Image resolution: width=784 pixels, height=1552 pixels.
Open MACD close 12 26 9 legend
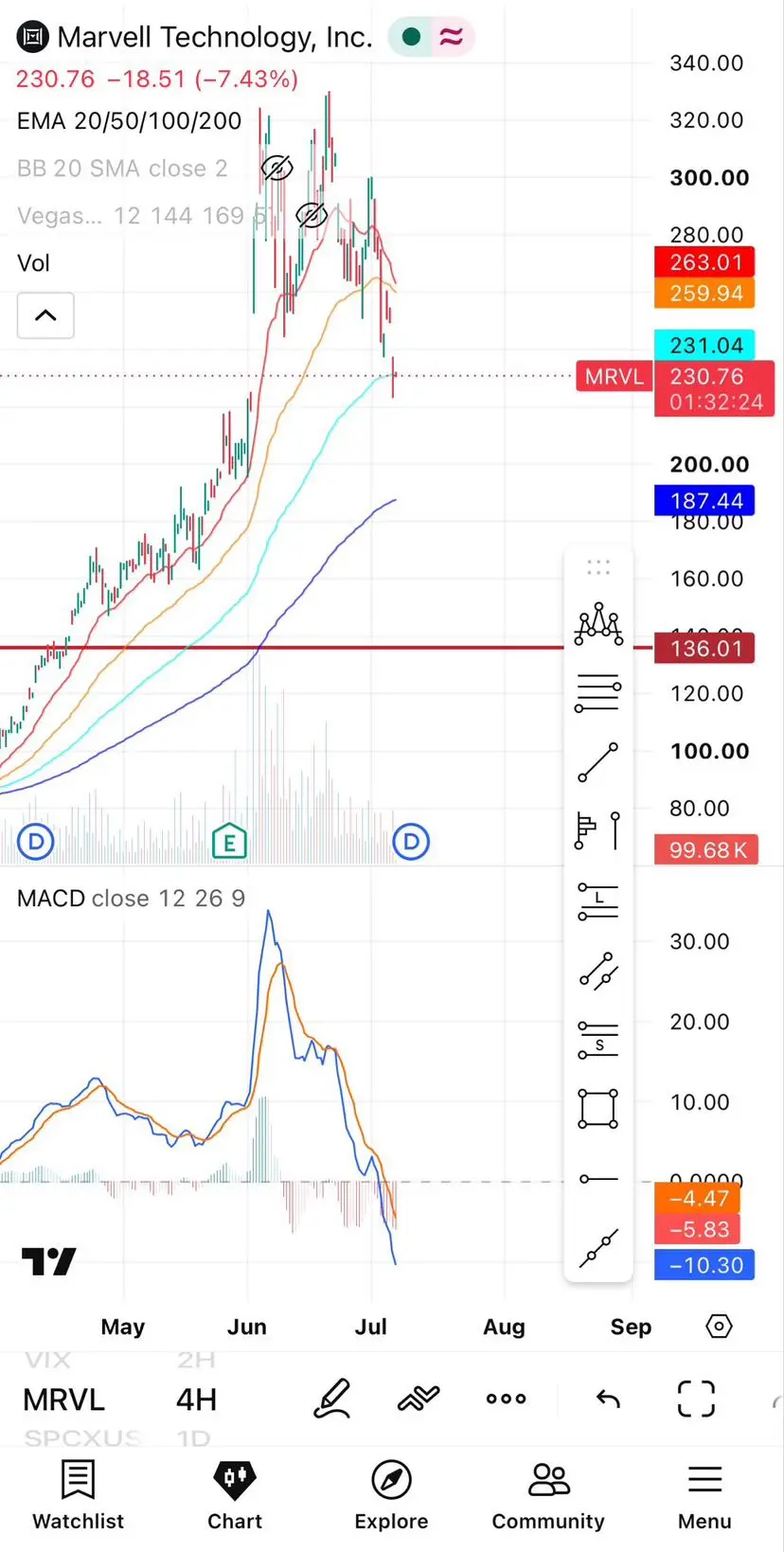(x=131, y=898)
